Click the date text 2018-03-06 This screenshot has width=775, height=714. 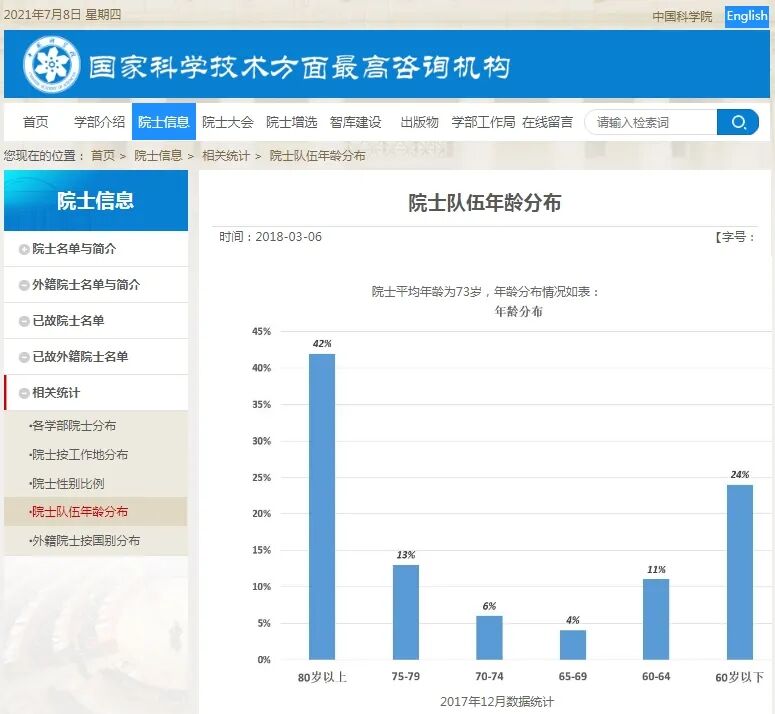tap(289, 237)
